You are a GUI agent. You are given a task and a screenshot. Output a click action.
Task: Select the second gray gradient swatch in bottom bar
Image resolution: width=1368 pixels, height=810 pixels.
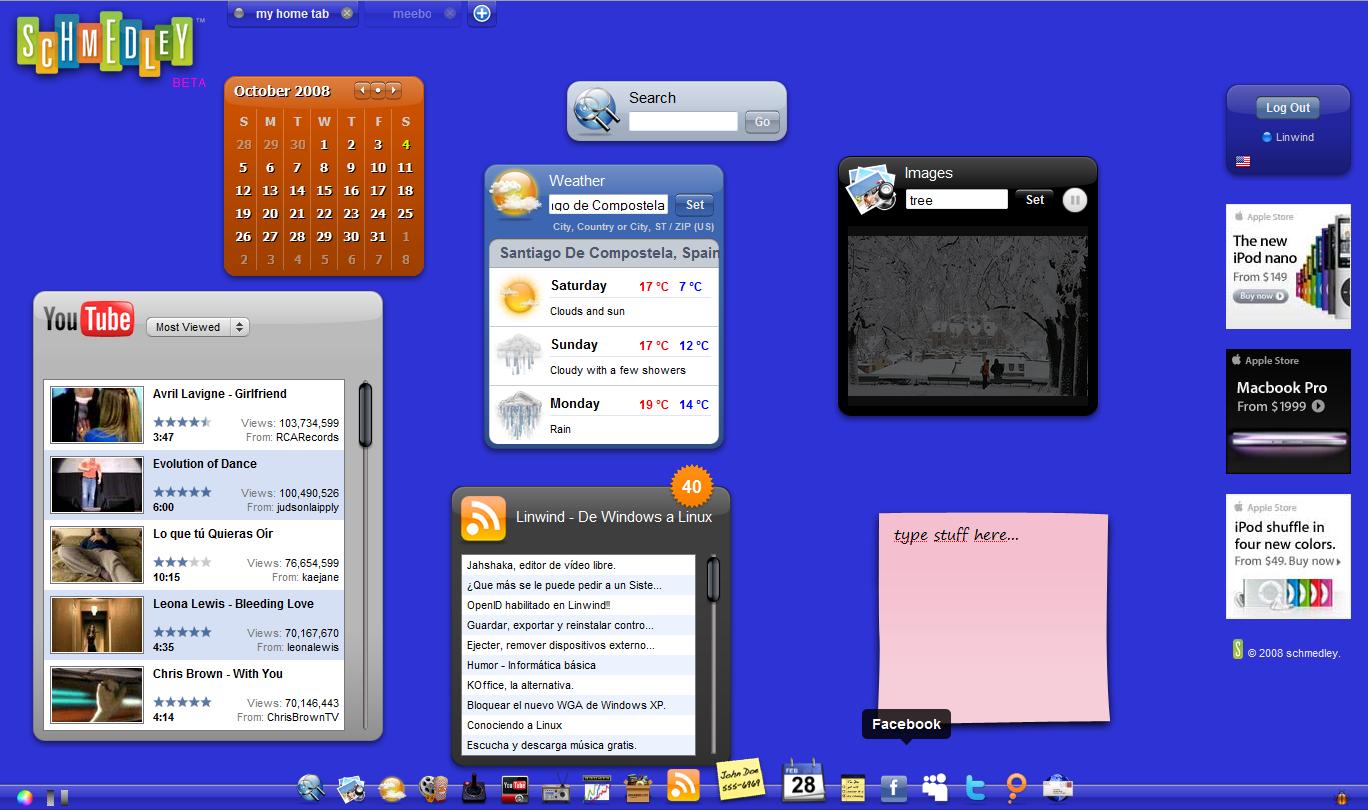(x=64, y=797)
